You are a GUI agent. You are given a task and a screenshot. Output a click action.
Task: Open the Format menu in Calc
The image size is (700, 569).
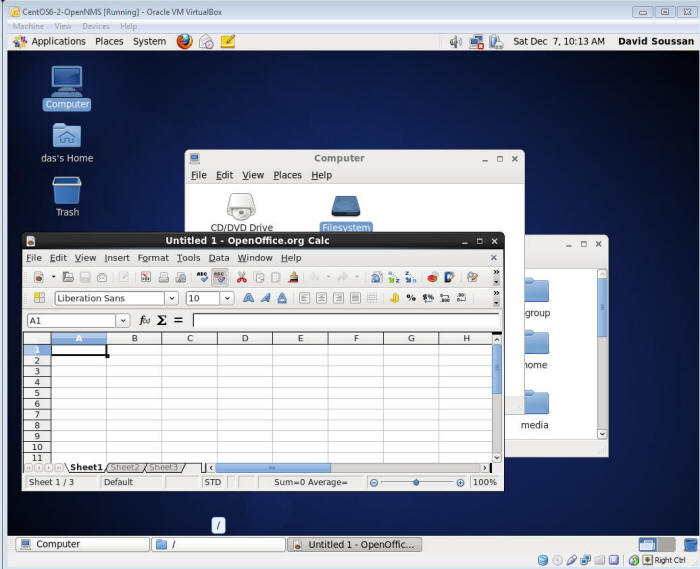point(153,258)
